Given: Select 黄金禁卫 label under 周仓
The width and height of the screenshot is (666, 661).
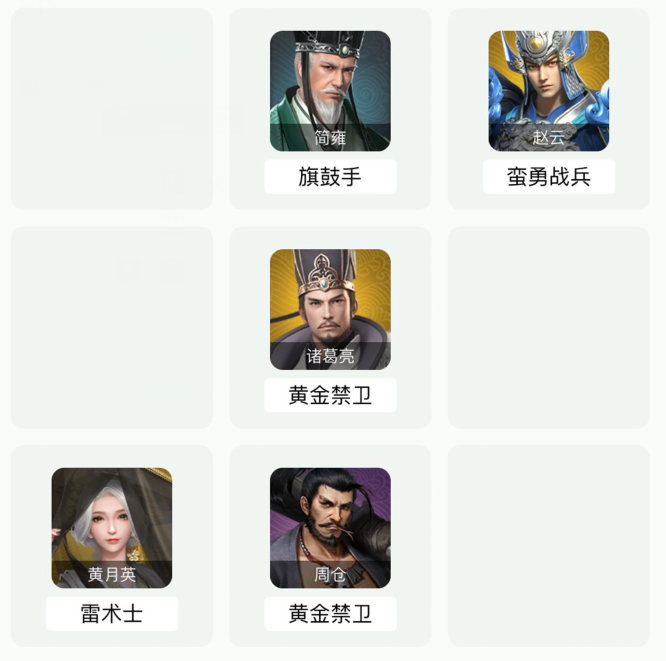Looking at the screenshot, I should point(330,614).
